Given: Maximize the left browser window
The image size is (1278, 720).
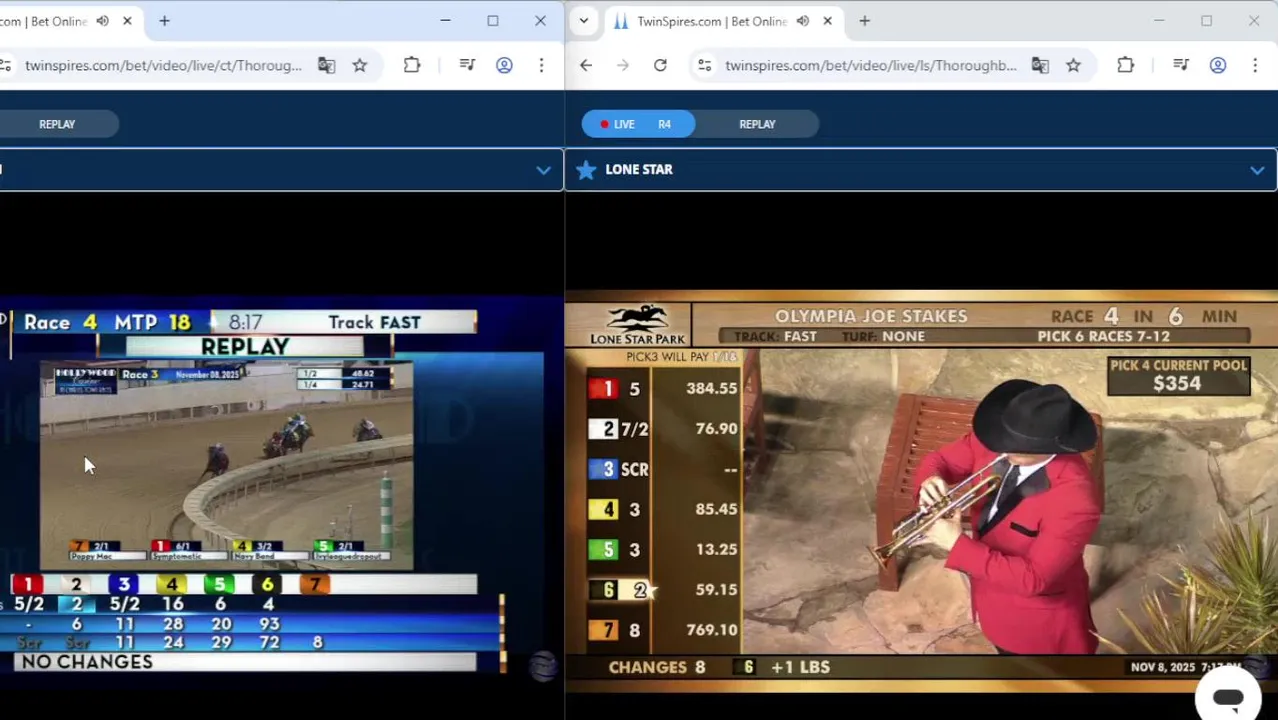Looking at the screenshot, I should point(493,21).
